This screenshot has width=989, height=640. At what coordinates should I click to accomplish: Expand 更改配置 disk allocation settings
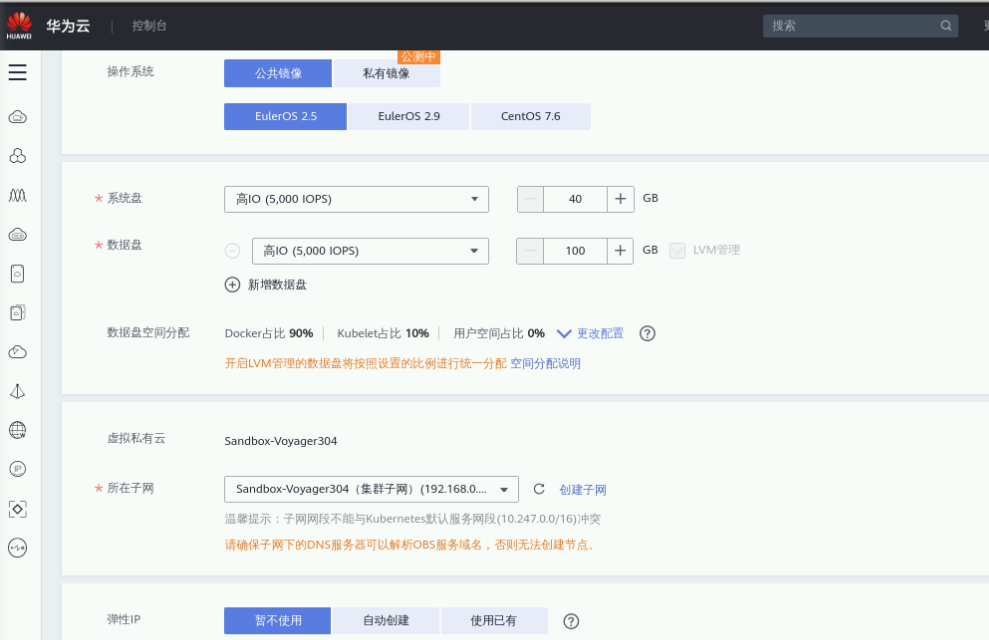[x=590, y=334]
